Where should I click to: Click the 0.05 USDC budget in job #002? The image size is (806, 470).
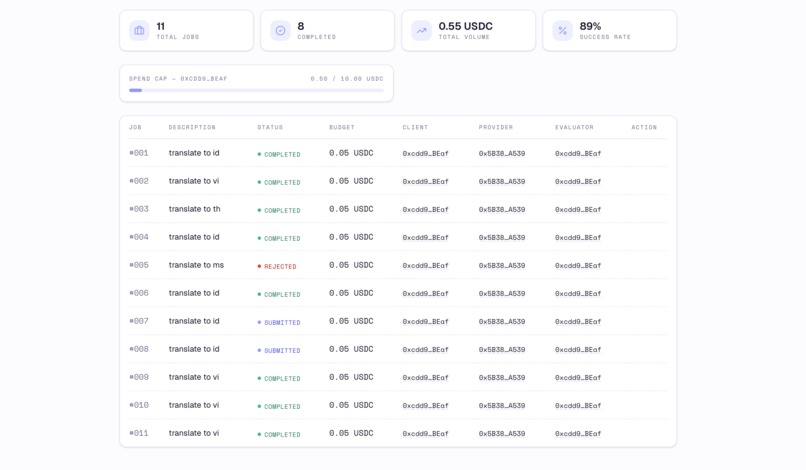pyautogui.click(x=351, y=181)
